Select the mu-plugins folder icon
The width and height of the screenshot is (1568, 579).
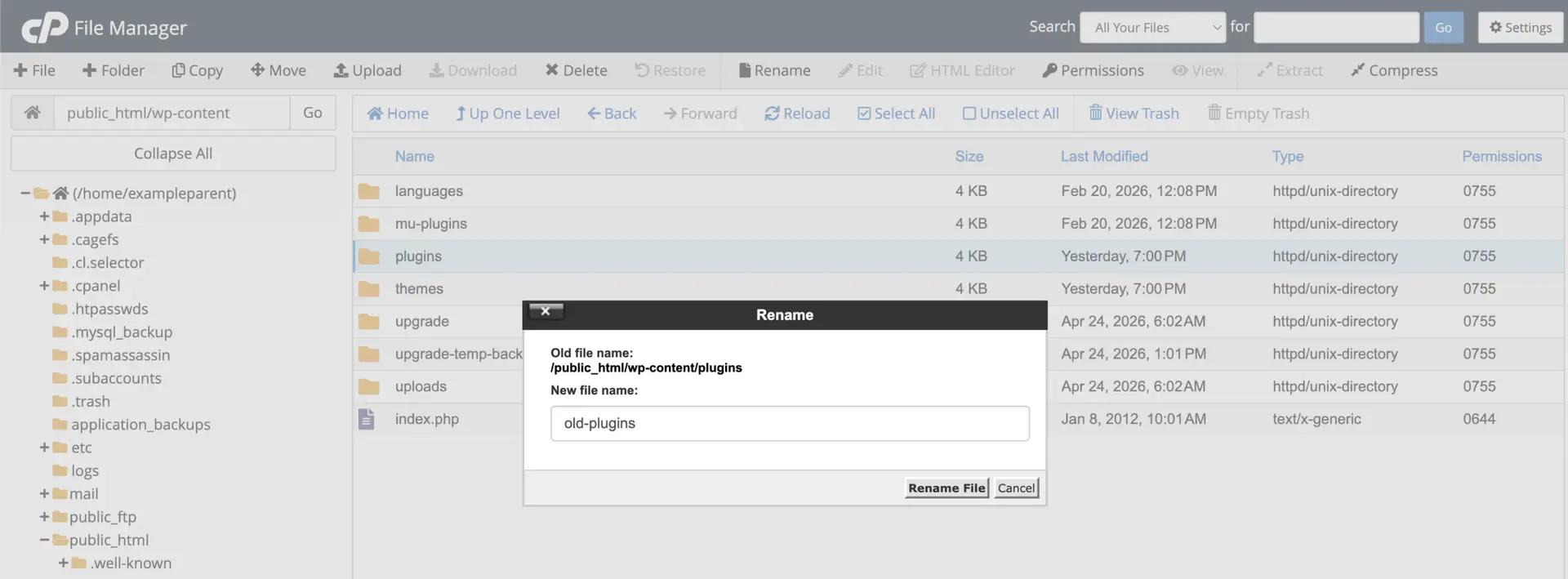click(x=369, y=224)
